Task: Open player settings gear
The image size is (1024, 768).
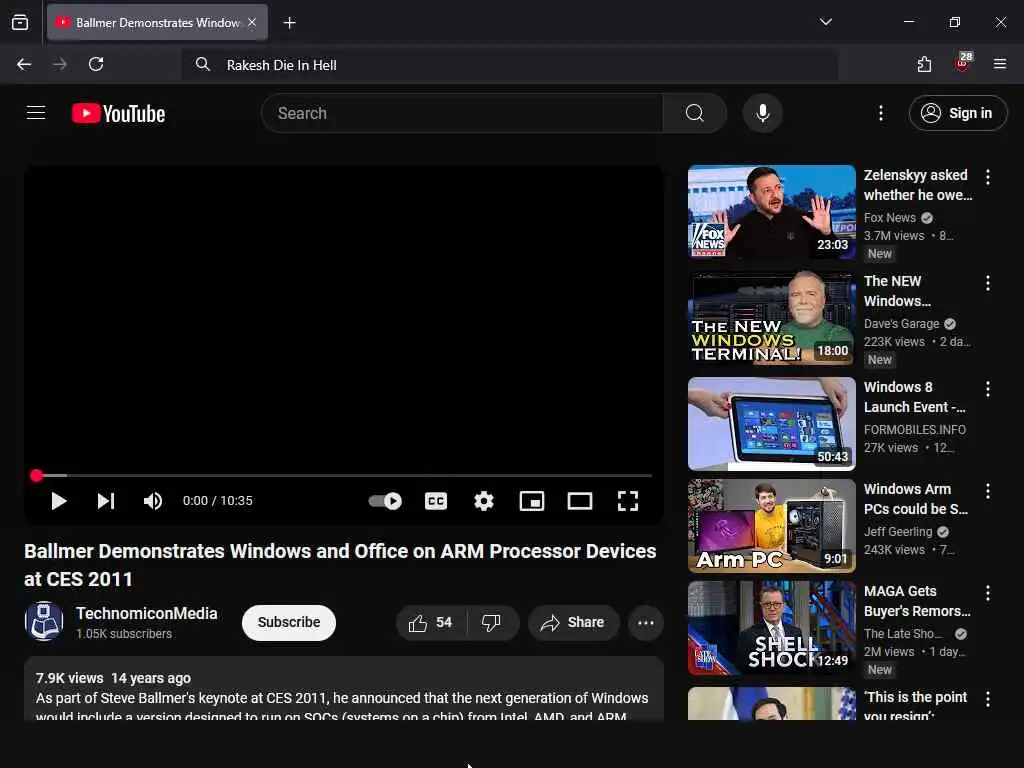Action: pos(483,501)
